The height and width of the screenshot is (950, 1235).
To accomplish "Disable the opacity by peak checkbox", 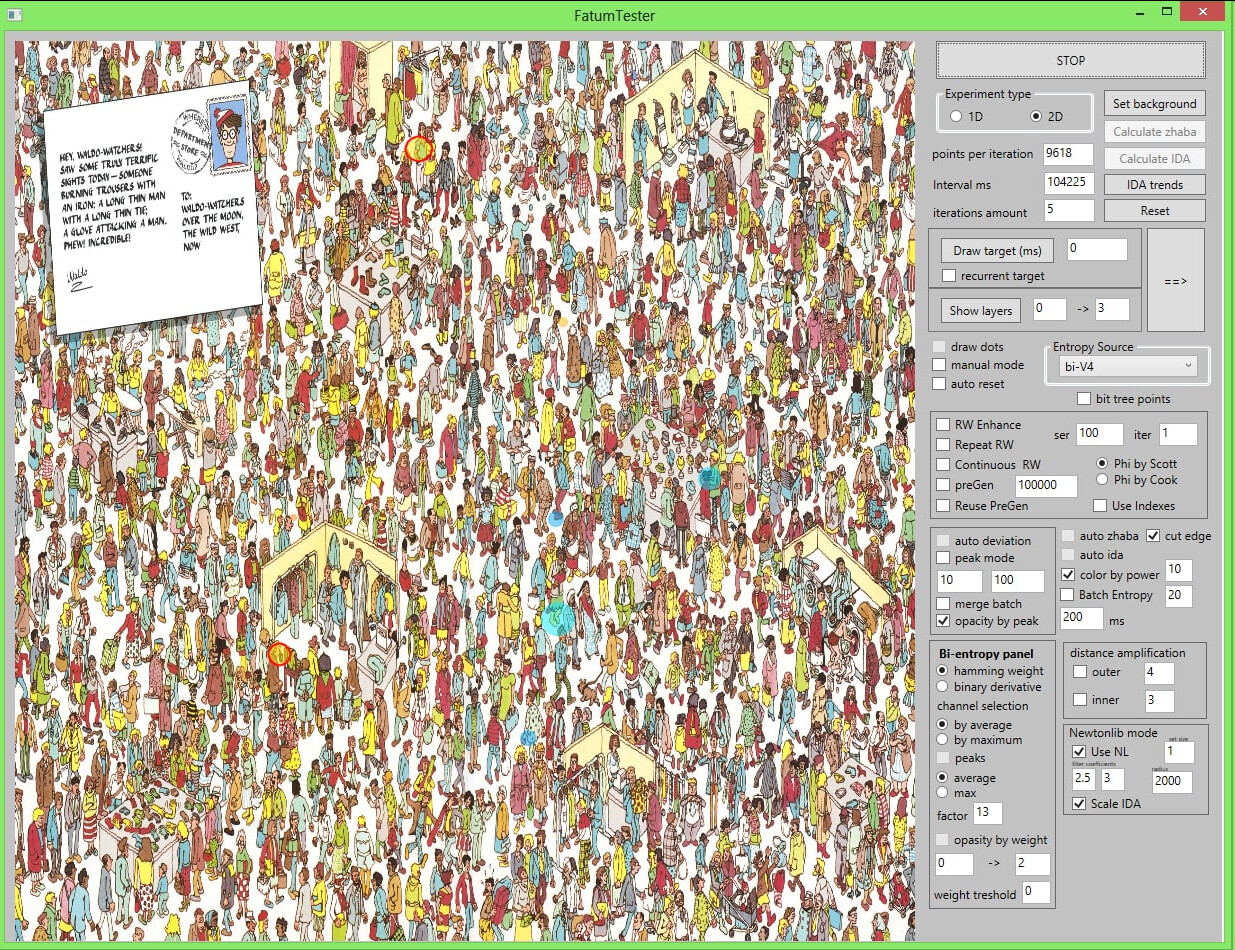I will pyautogui.click(x=943, y=621).
